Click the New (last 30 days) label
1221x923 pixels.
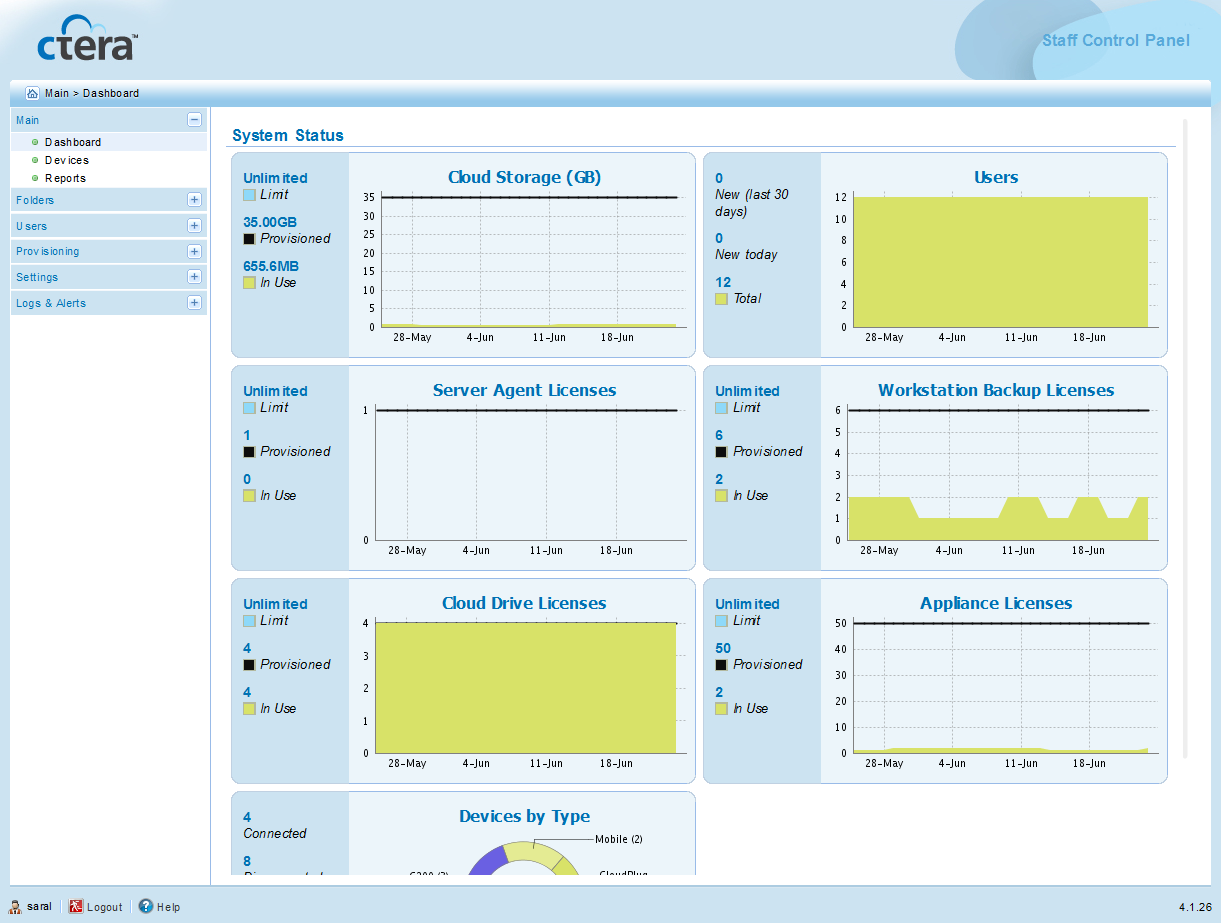(752, 203)
